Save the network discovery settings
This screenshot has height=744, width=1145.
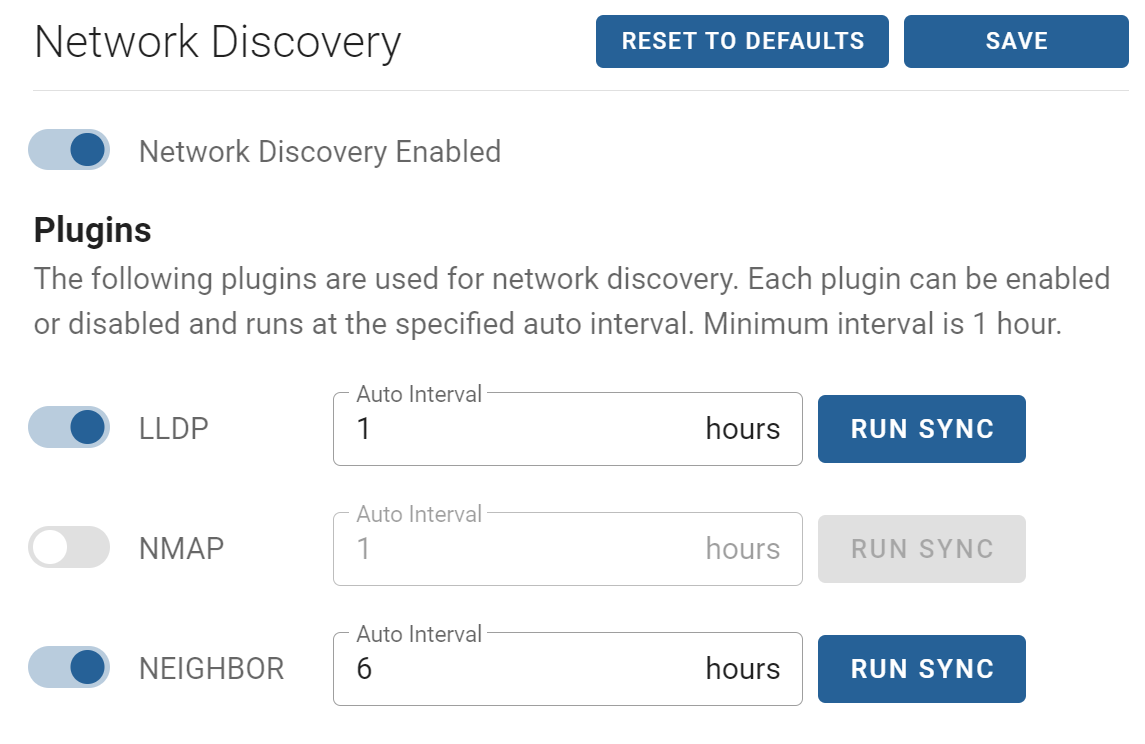point(1016,42)
